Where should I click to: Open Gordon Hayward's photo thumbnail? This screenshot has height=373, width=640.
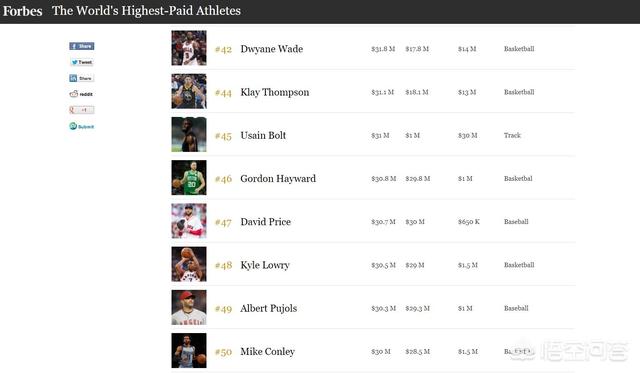(x=189, y=178)
